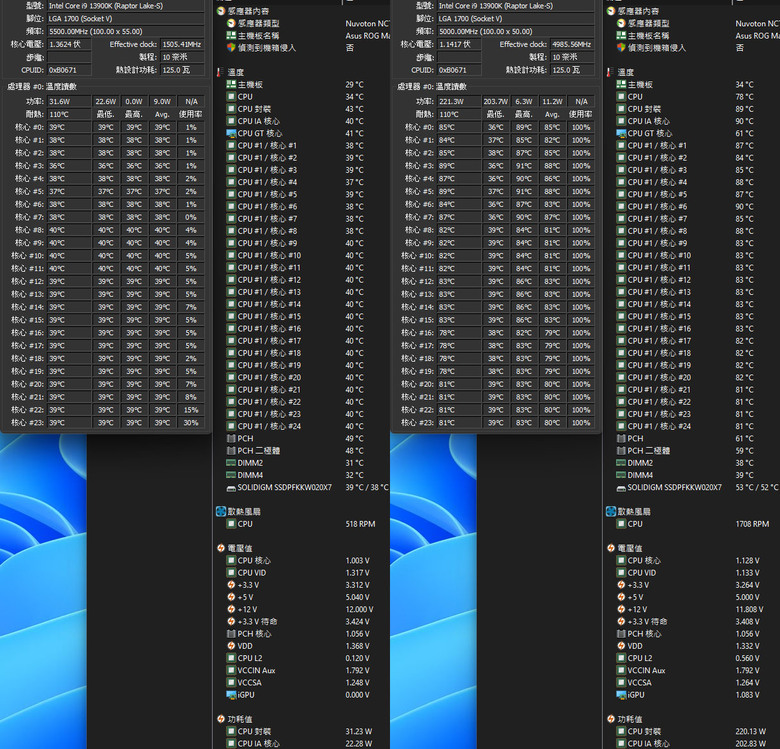Click the 感應器內容 icon in the right panel
The image size is (780, 749).
click(x=611, y=11)
